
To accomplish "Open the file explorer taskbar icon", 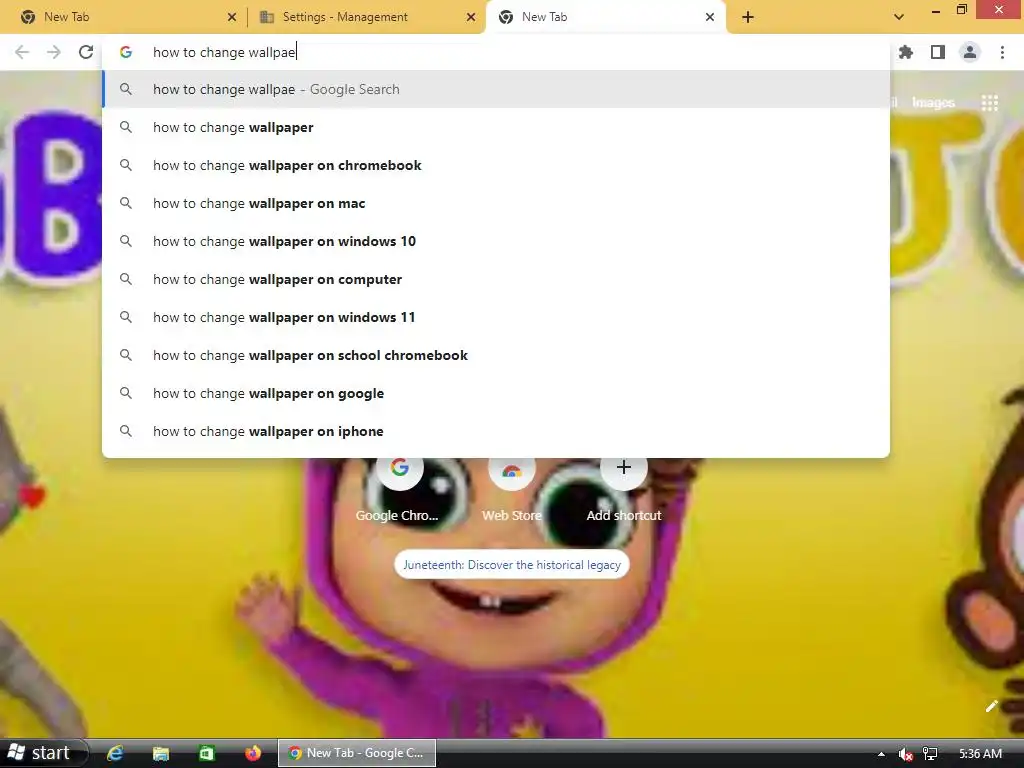I will [161, 753].
